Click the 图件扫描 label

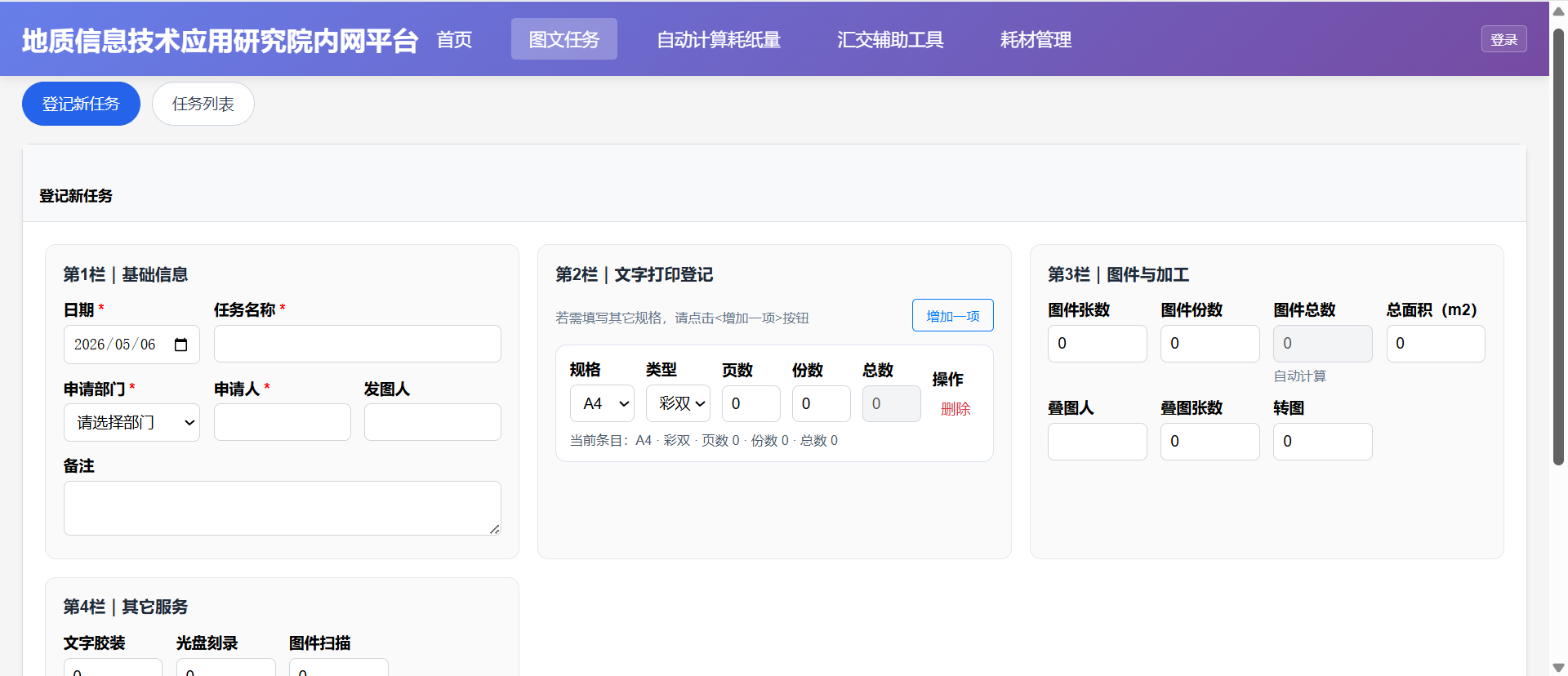pyautogui.click(x=320, y=643)
